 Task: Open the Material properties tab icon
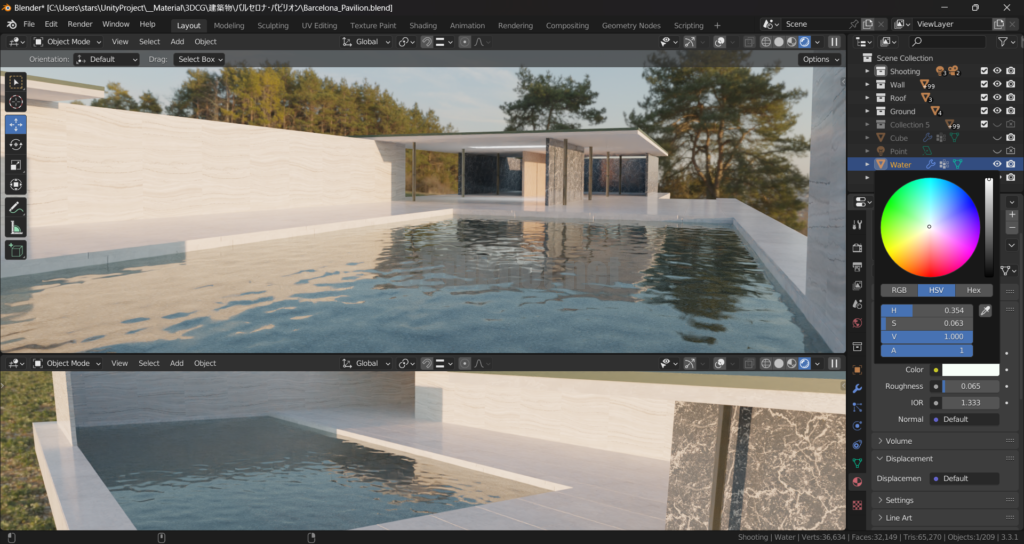pyautogui.click(x=857, y=481)
